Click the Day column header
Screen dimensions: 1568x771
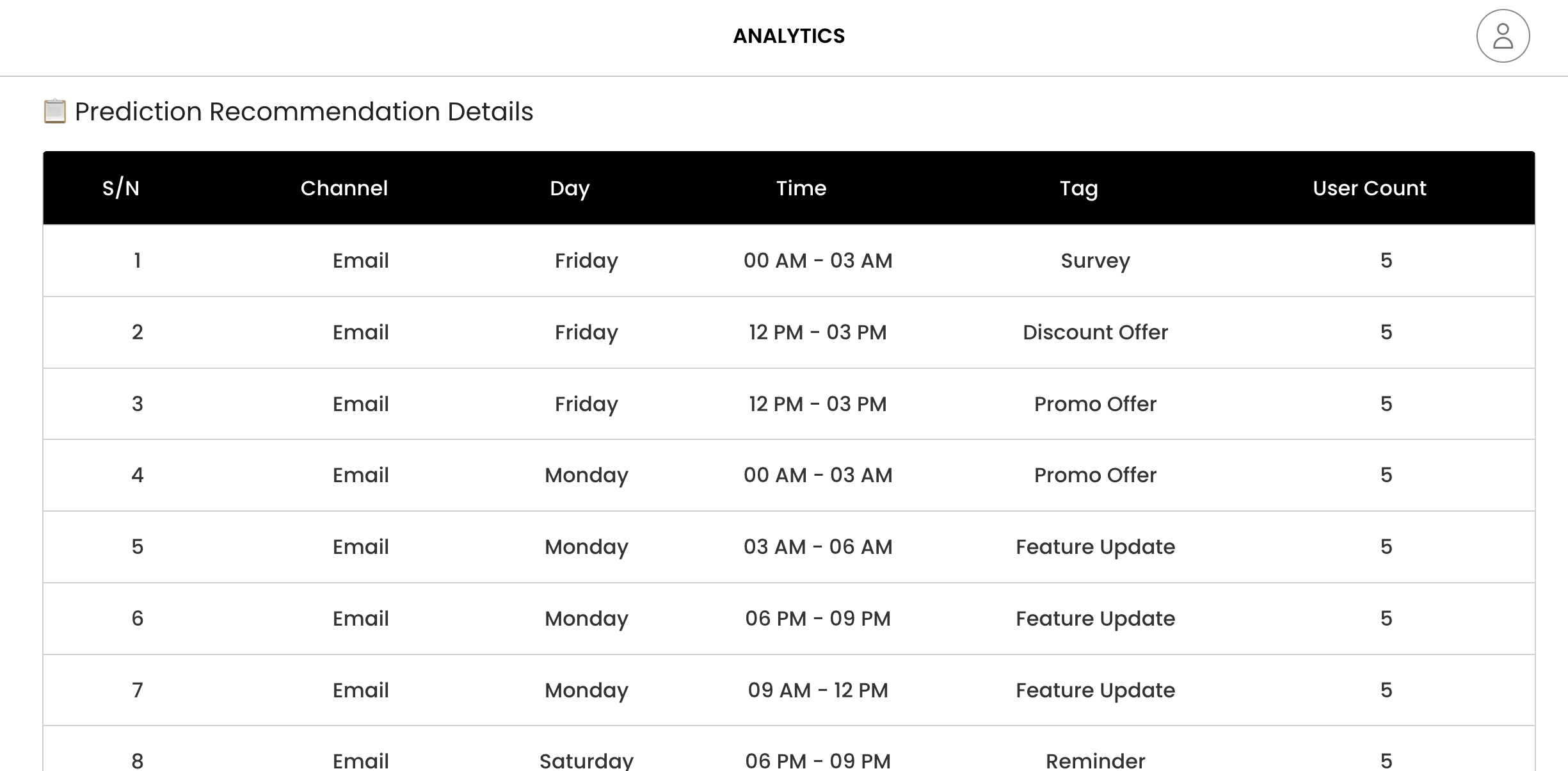tap(569, 188)
